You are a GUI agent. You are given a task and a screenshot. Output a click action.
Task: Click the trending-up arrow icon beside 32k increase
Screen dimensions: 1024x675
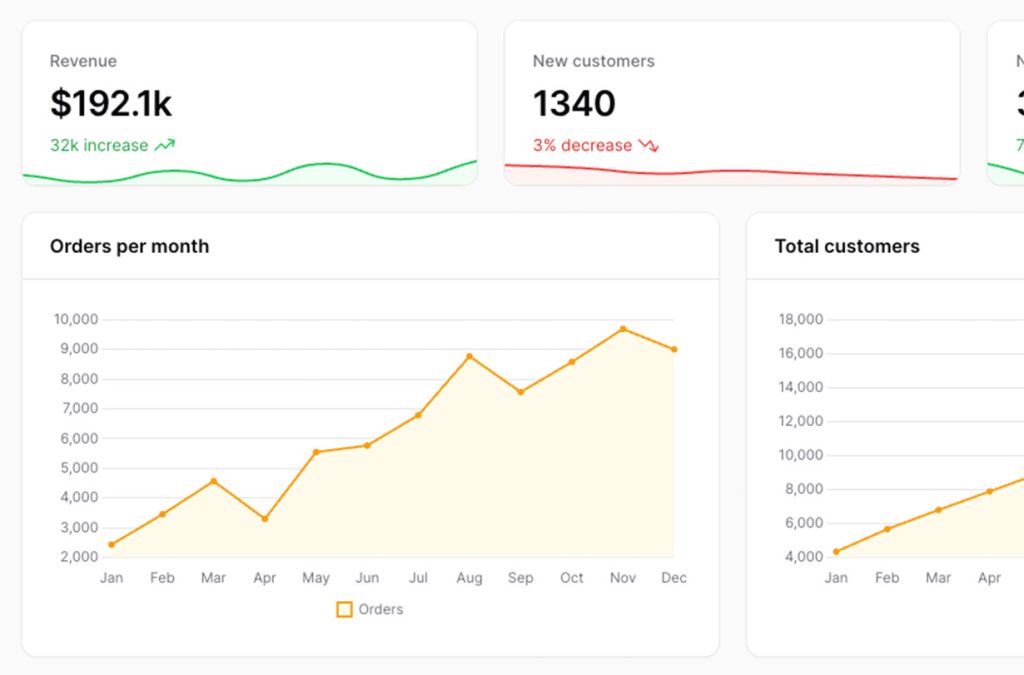click(x=165, y=145)
